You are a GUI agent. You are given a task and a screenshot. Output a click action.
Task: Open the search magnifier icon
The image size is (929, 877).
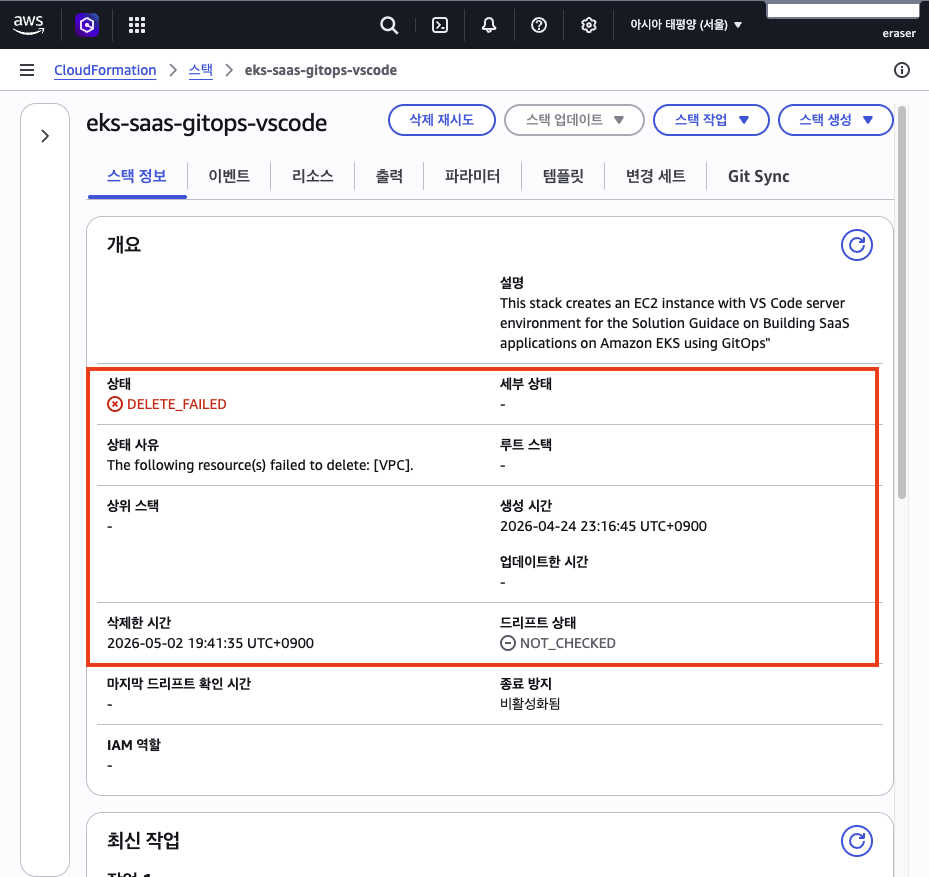[x=389, y=25]
